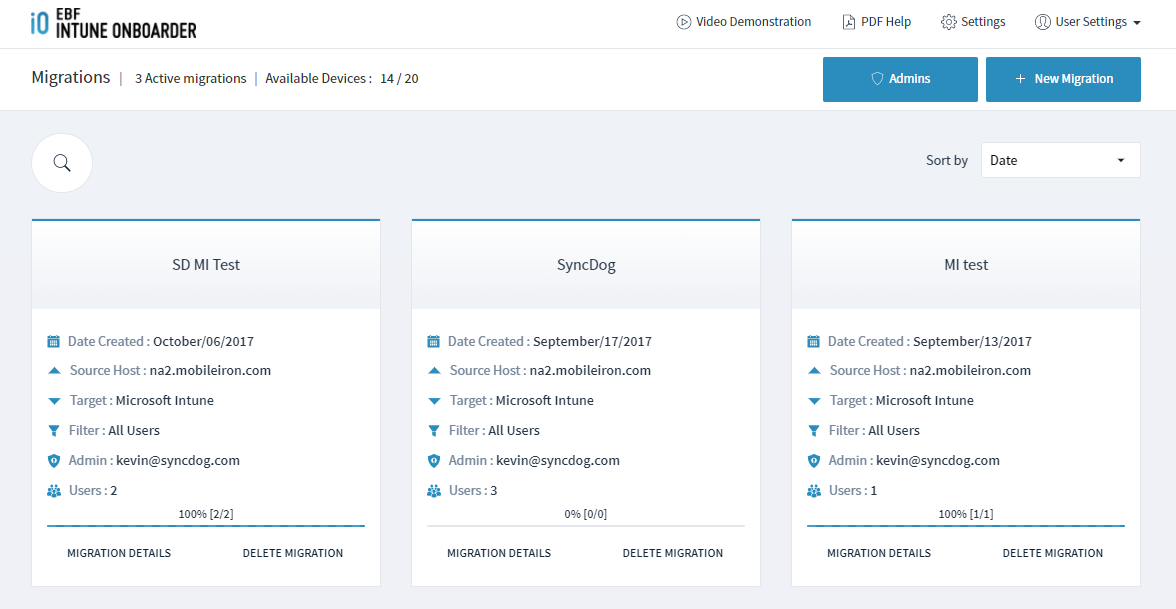The image size is (1176, 609).
Task: Click Source Host up-arrow in SD MI Test
Action: 54,370
